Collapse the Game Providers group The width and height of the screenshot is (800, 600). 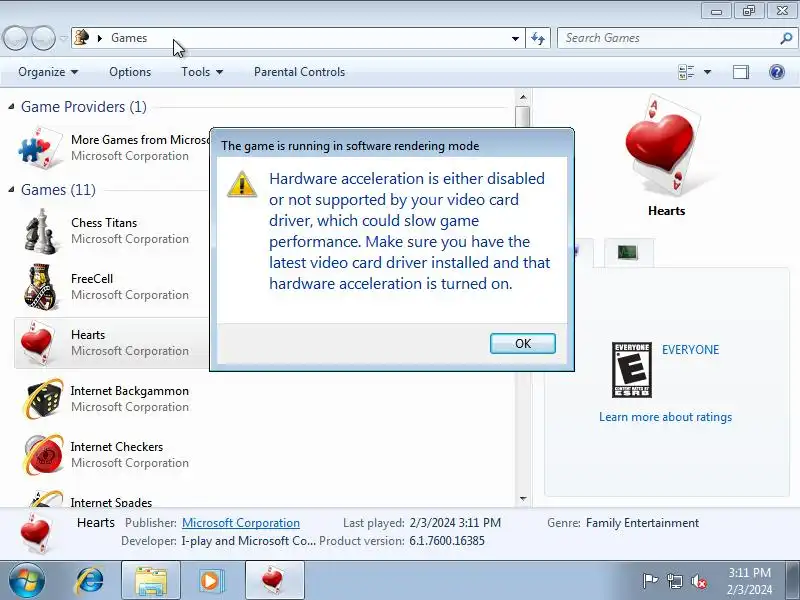(x=11, y=107)
